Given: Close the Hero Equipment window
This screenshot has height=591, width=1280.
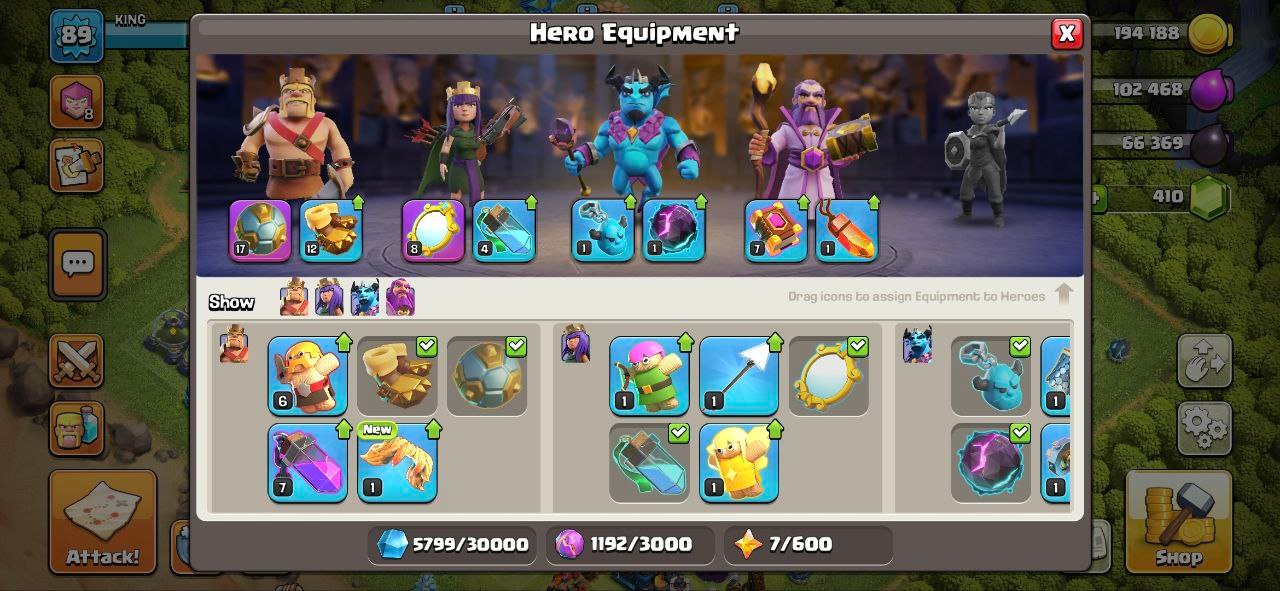Looking at the screenshot, I should click(x=1067, y=34).
